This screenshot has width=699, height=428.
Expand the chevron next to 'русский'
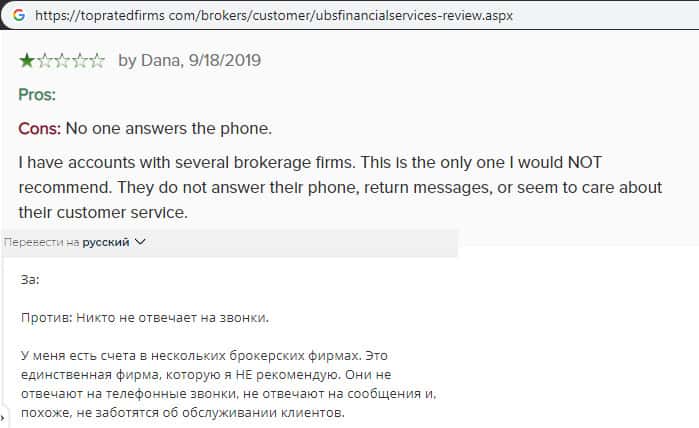pyautogui.click(x=140, y=241)
